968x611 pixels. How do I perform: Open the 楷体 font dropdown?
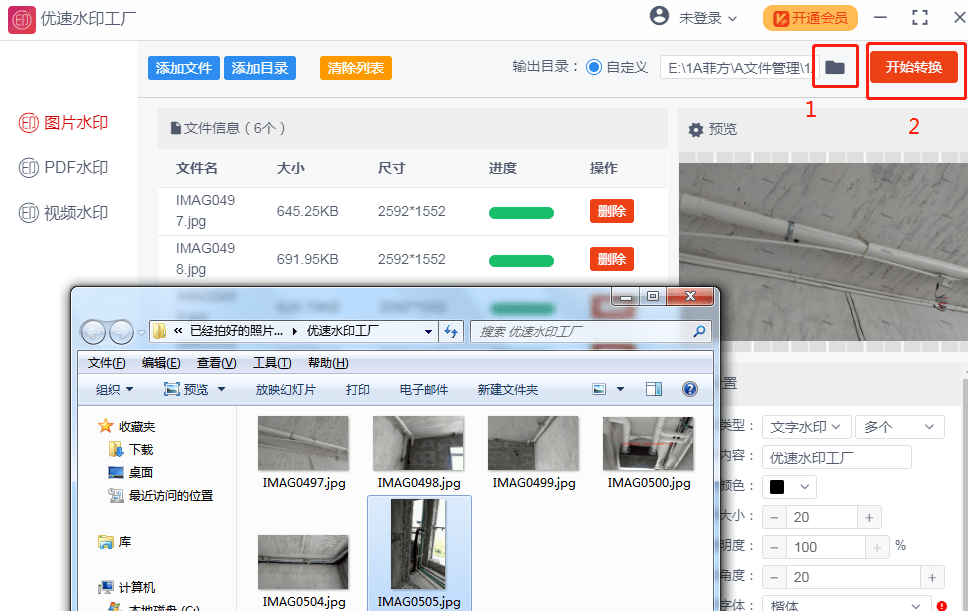(x=846, y=605)
